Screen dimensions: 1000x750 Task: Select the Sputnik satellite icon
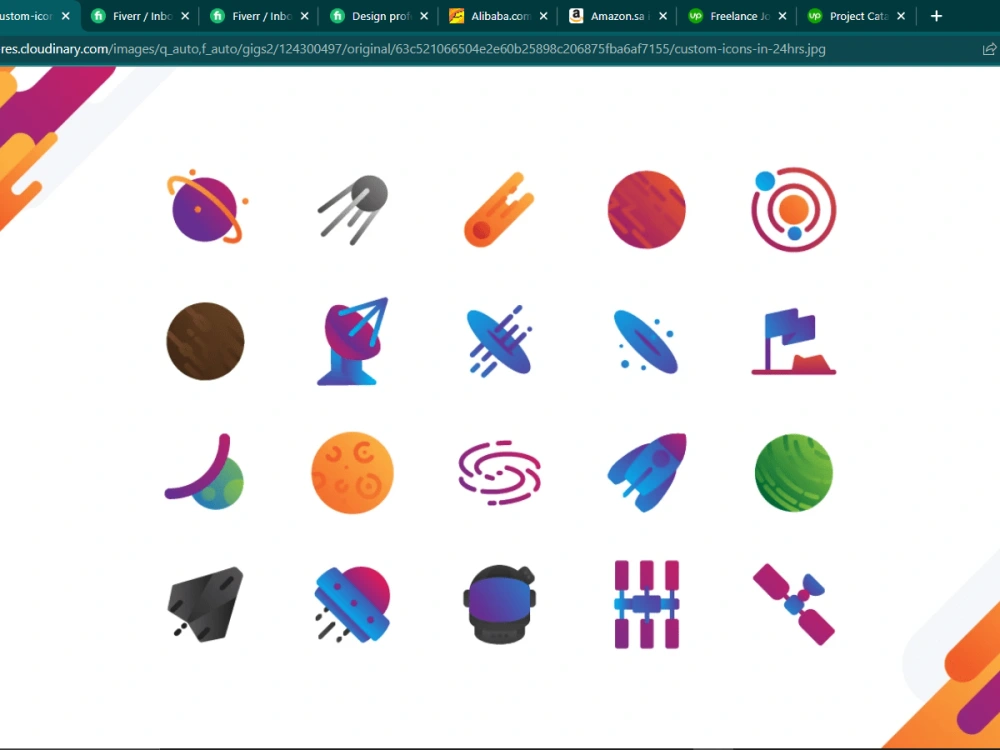351,207
